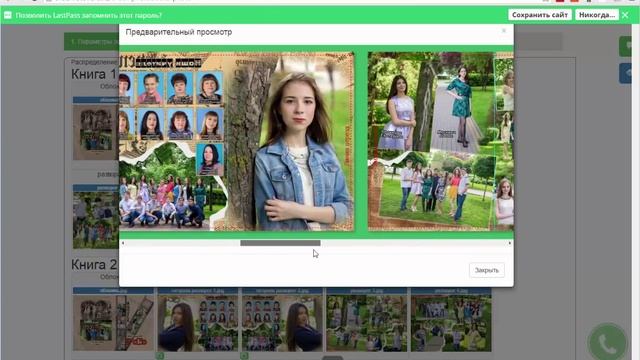Open the fourth spread thumbnail in Книга 2

[367, 319]
